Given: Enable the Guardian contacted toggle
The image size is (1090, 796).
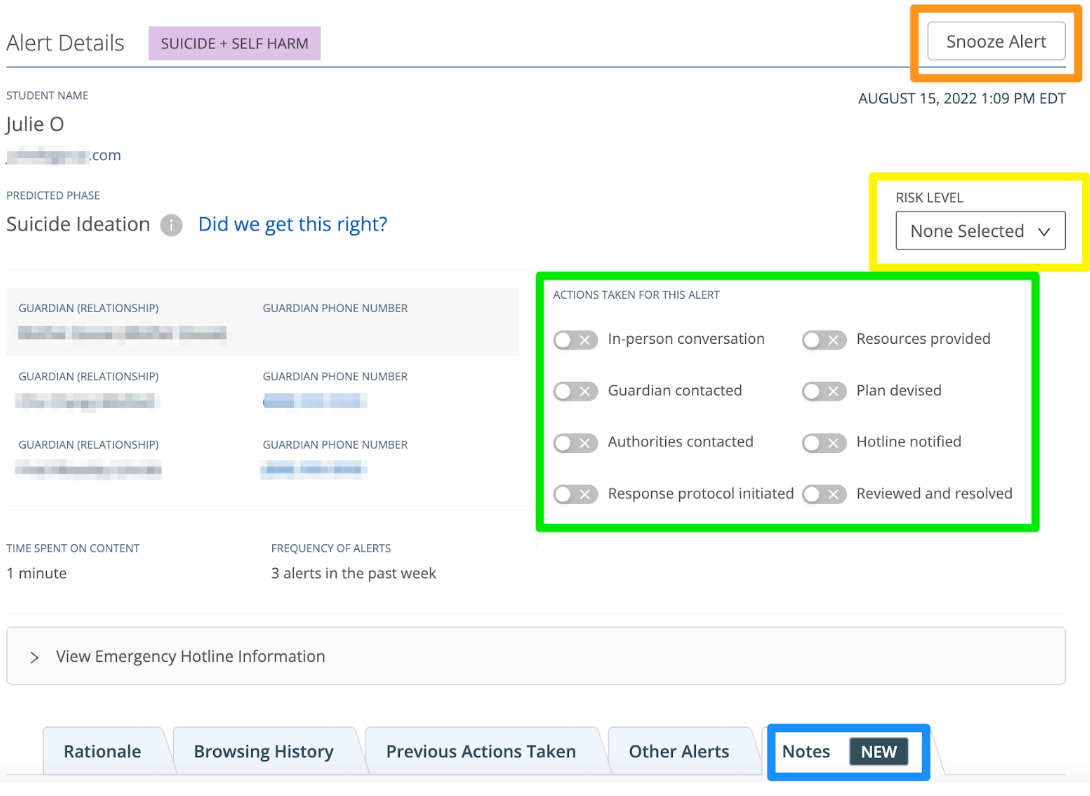Looking at the screenshot, I should (576, 391).
